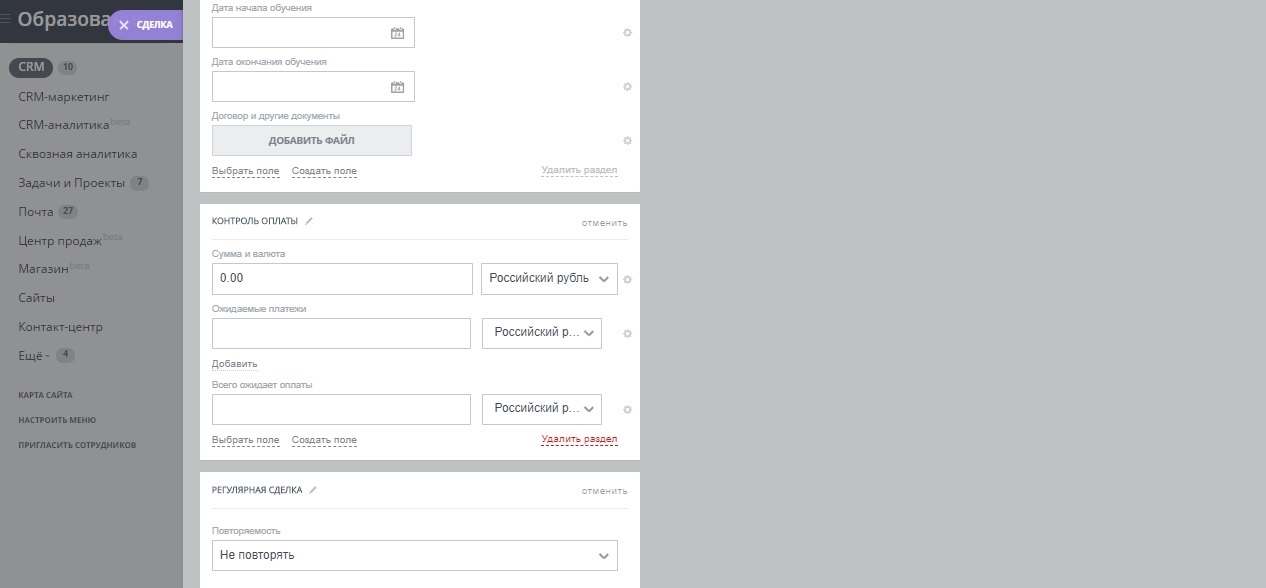
Task: Open gear settings for Сумма и валюта field
Action: click(x=627, y=280)
